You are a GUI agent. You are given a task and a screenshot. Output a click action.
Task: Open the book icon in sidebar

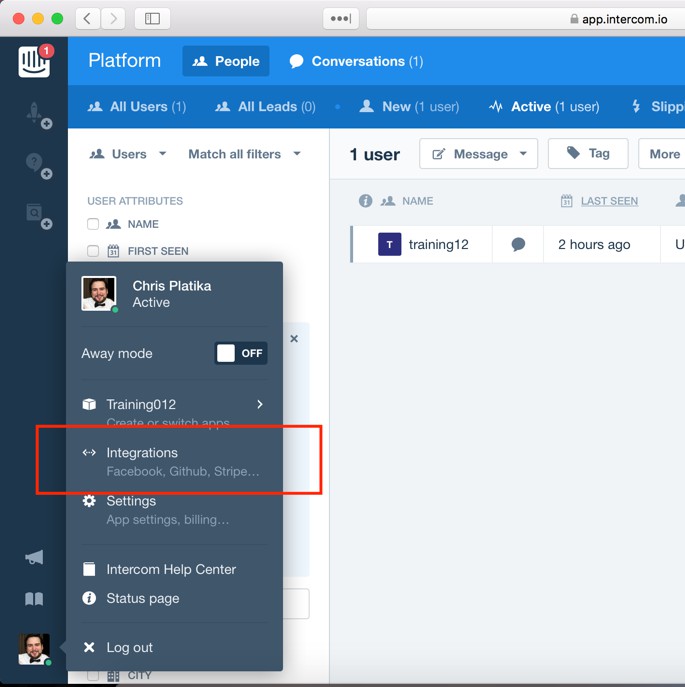[x=34, y=599]
